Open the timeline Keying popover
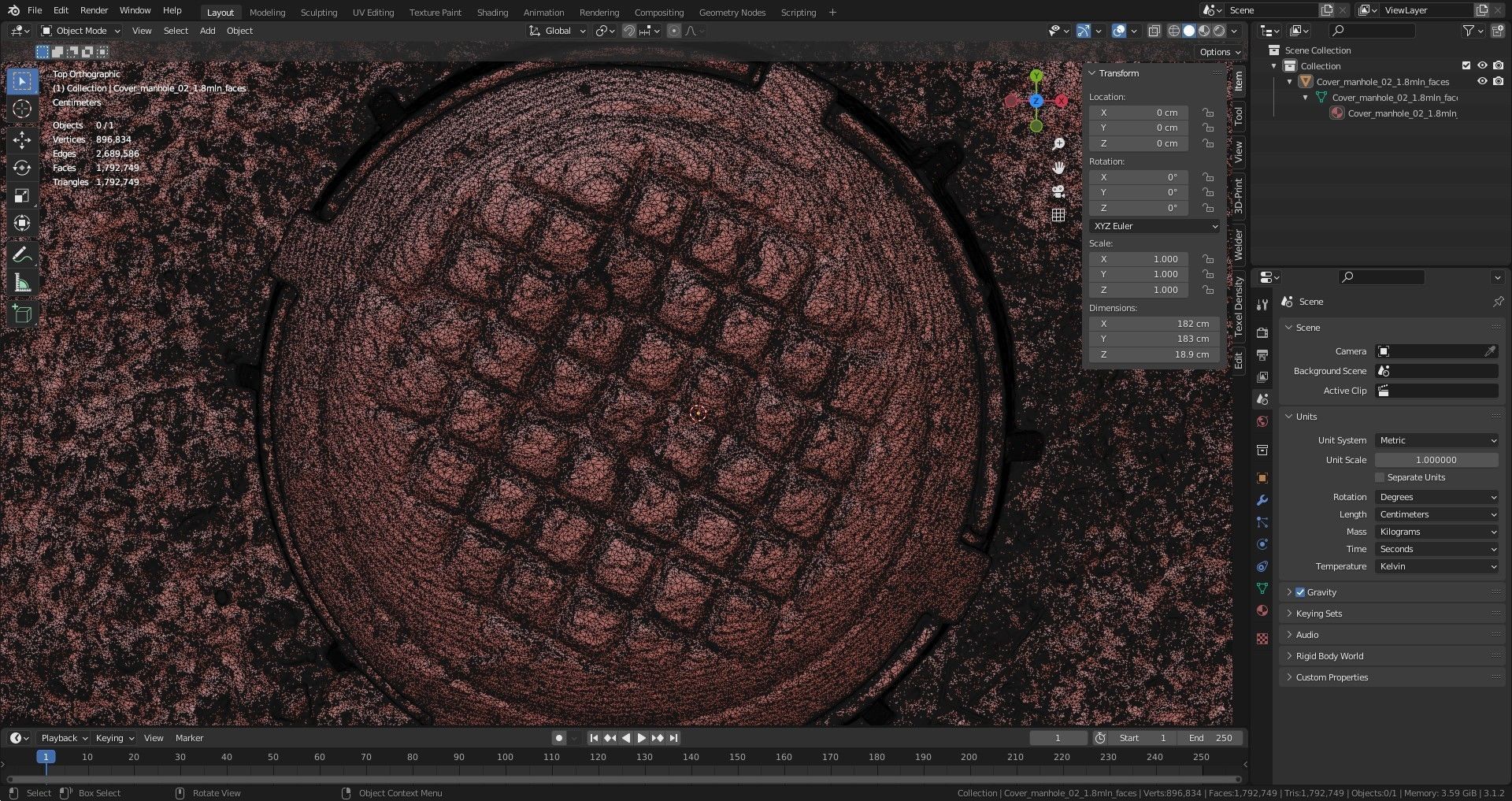 pyautogui.click(x=115, y=738)
